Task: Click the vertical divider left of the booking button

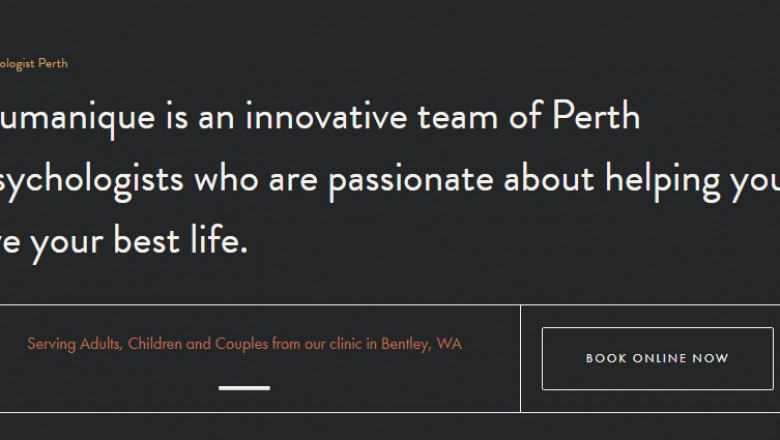Action: [520, 358]
